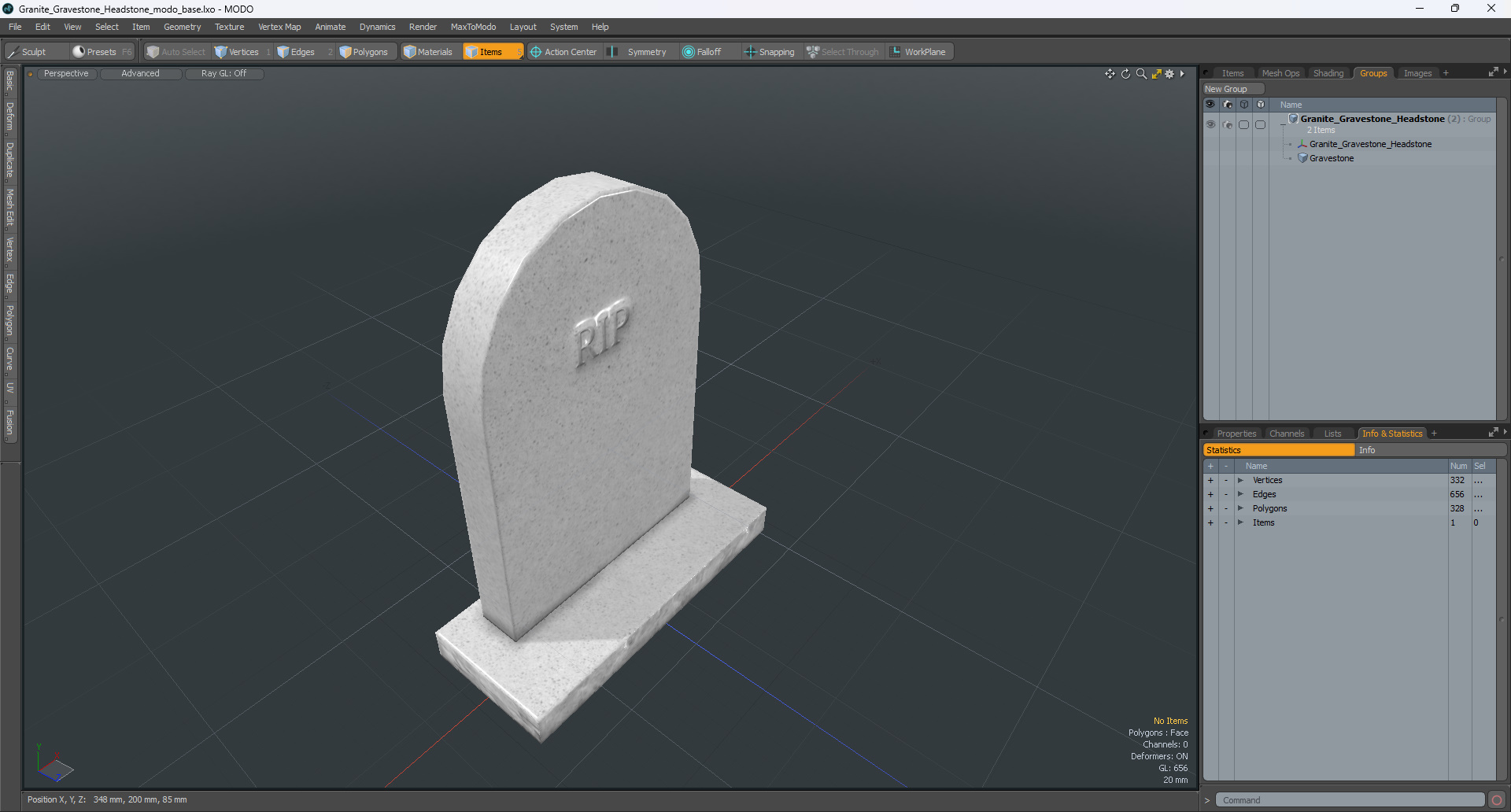Expand the Polygons statistics row

coord(1240,509)
